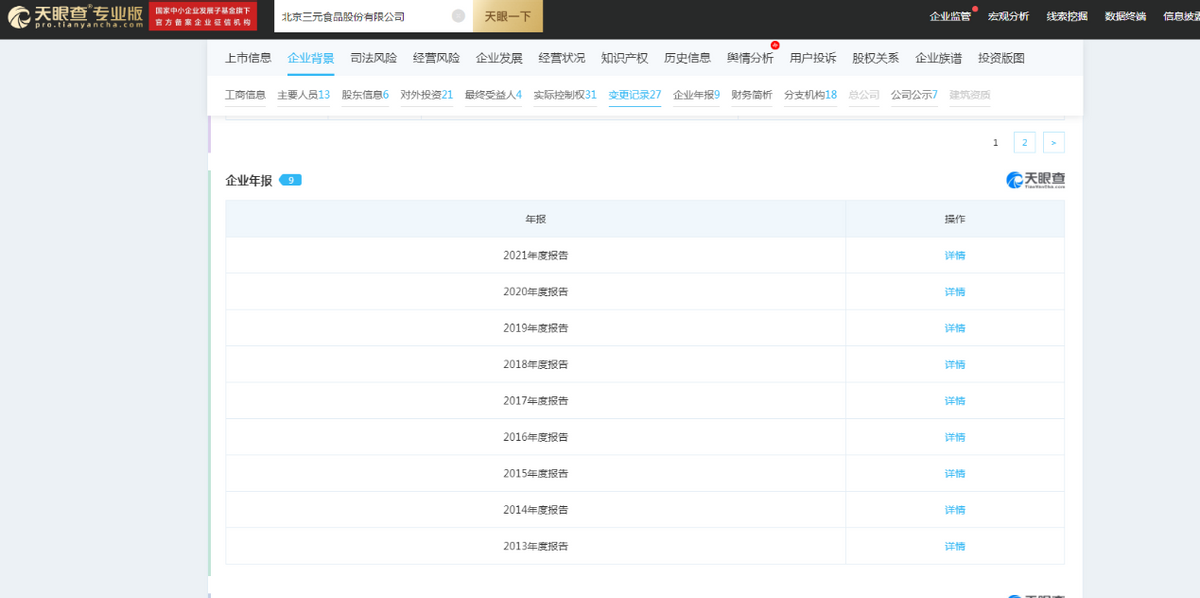Viewport: 1200px width, 598px height.
Task: Open 详情 for the 2015年度报告
Action: [x=955, y=473]
